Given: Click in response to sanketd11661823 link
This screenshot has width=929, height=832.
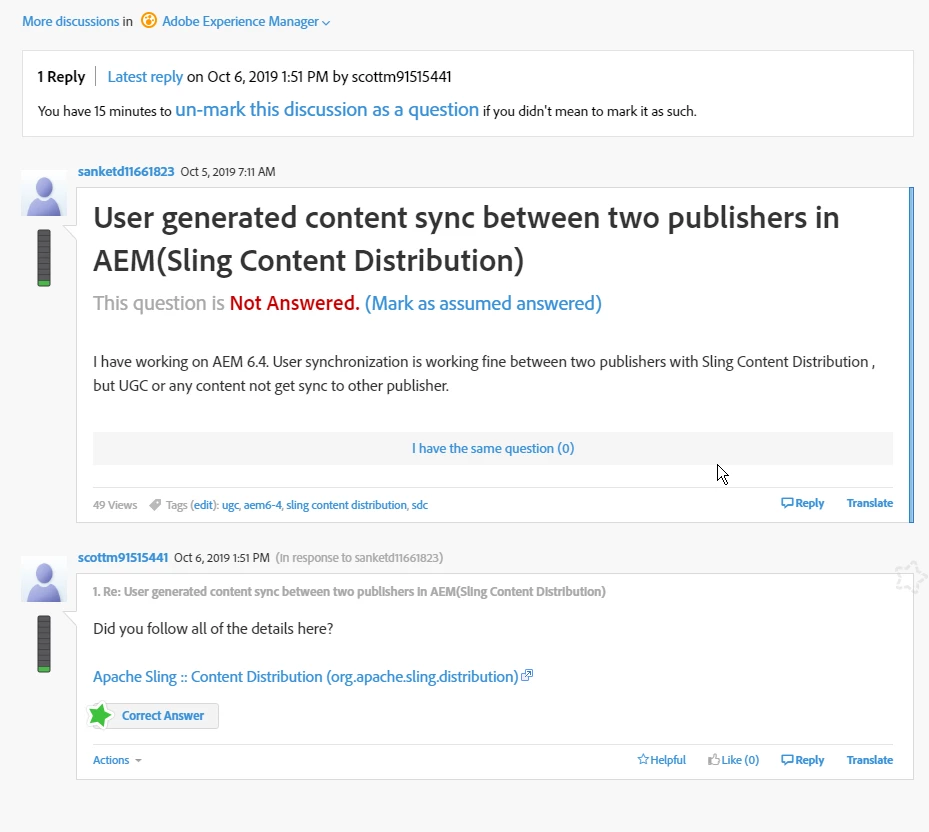Looking at the screenshot, I should [x=359, y=558].
